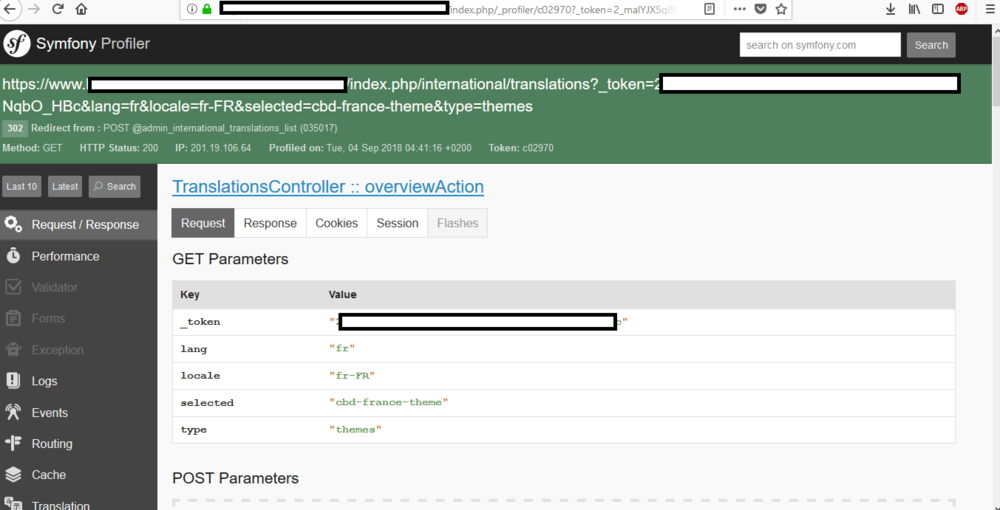The image size is (1000, 510).
Task: Select the "fr" lang value
Action: point(342,349)
